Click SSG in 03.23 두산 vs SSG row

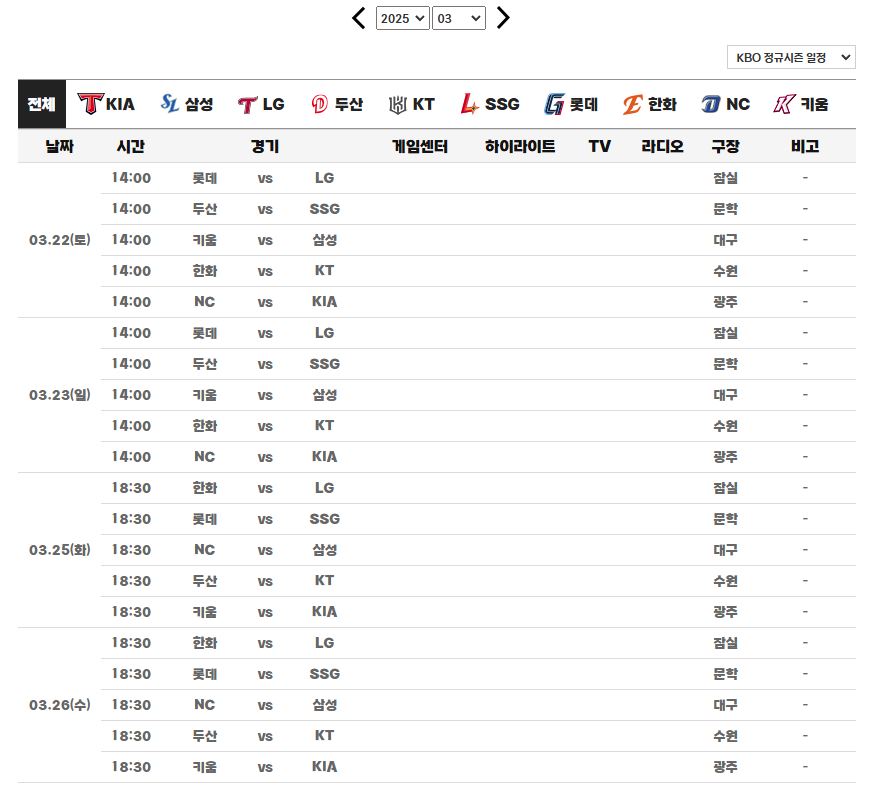(324, 364)
